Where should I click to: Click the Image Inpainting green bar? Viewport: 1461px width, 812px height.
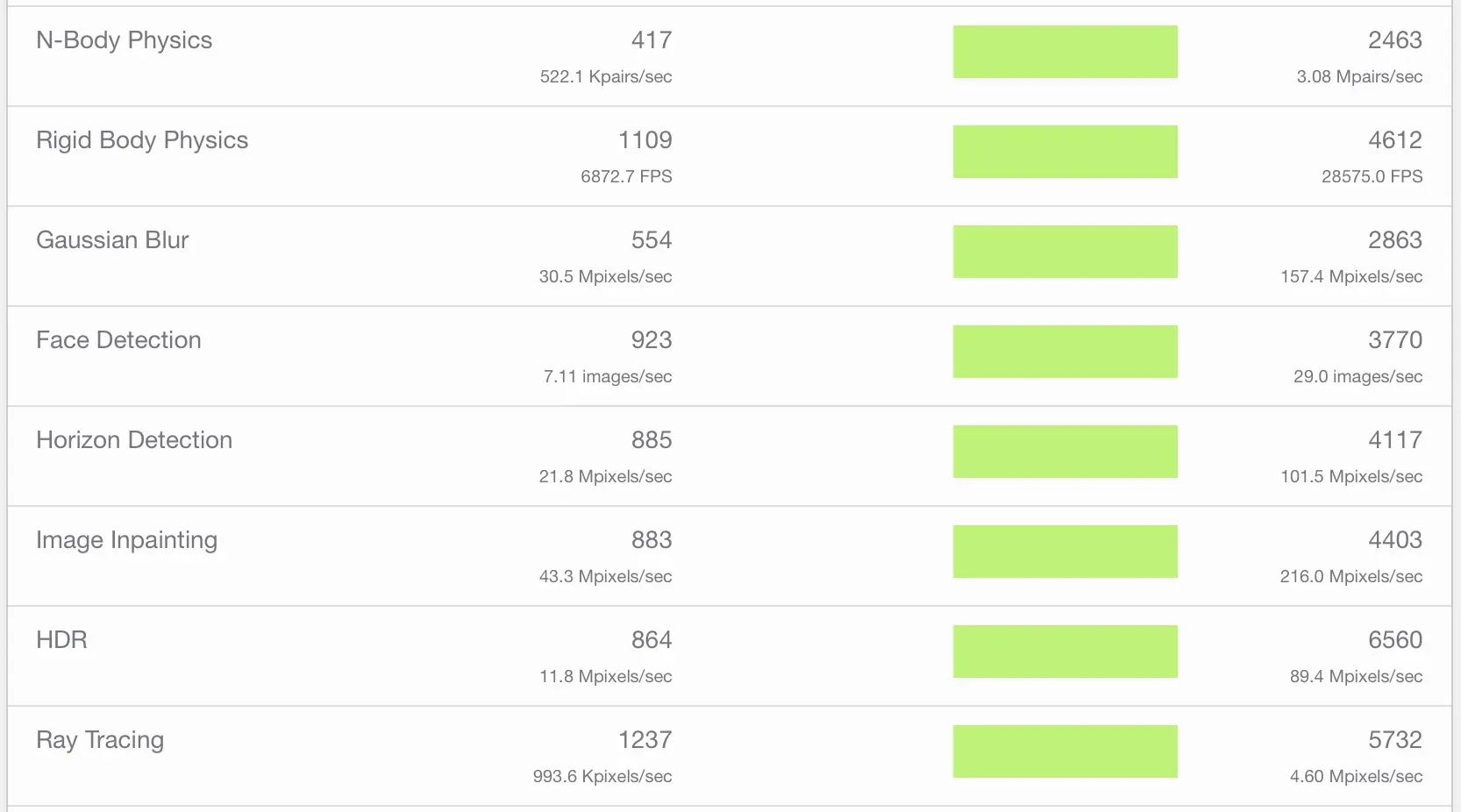tap(1065, 552)
